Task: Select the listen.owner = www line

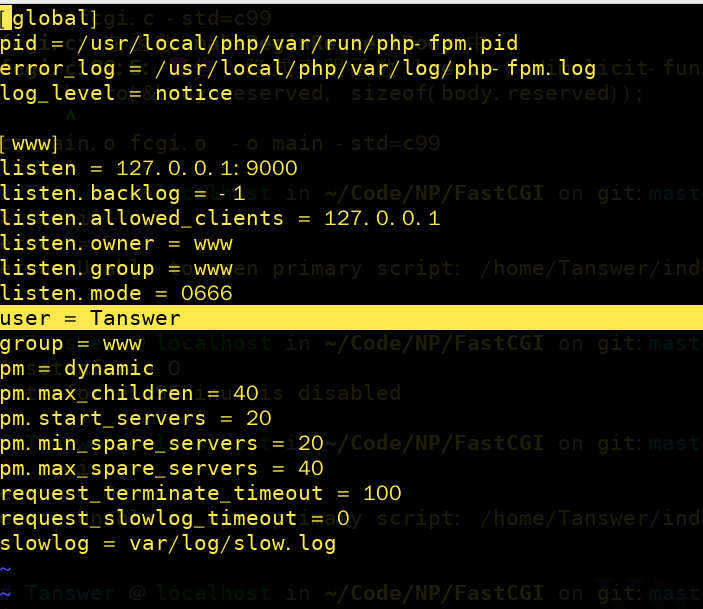Action: (x=117, y=244)
